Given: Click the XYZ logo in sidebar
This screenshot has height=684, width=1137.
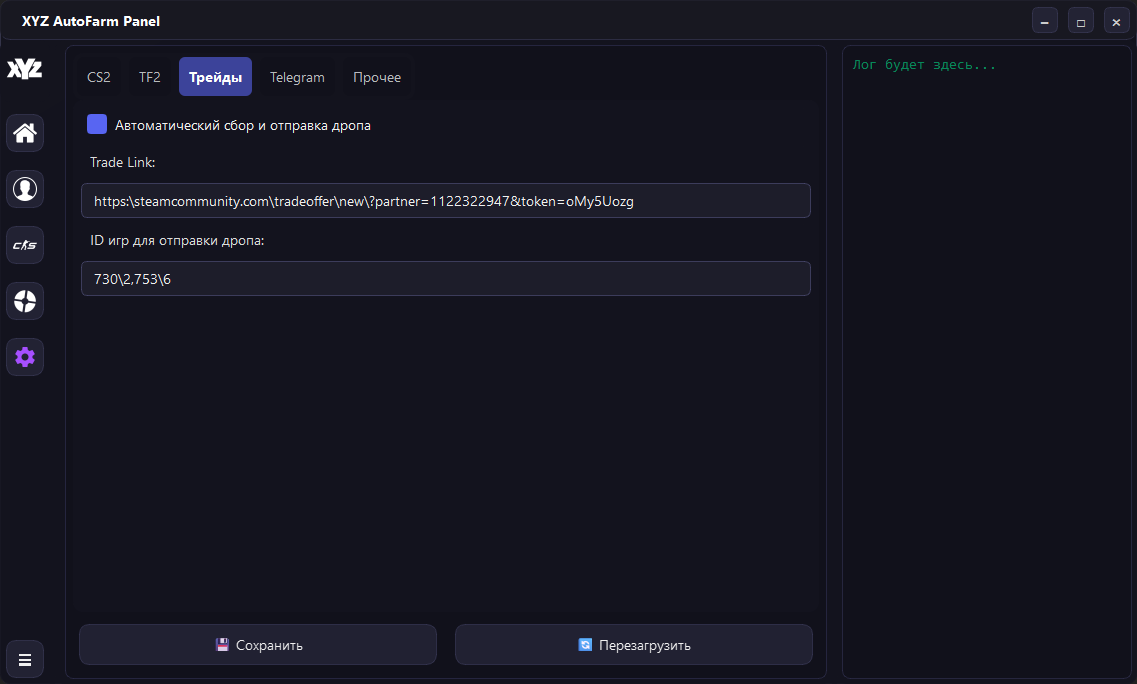Looking at the screenshot, I should [25, 69].
